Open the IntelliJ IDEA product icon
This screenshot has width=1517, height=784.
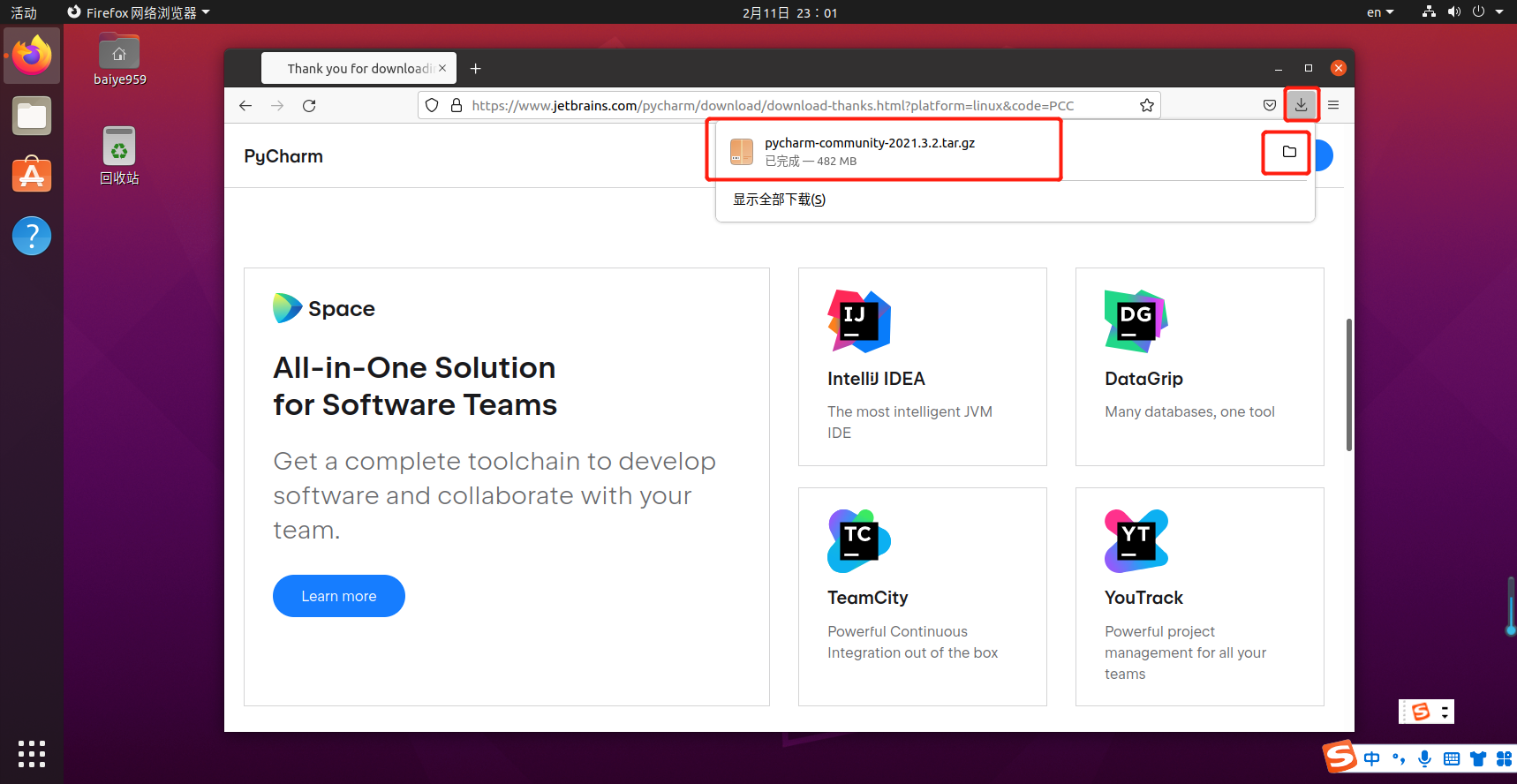click(x=859, y=321)
